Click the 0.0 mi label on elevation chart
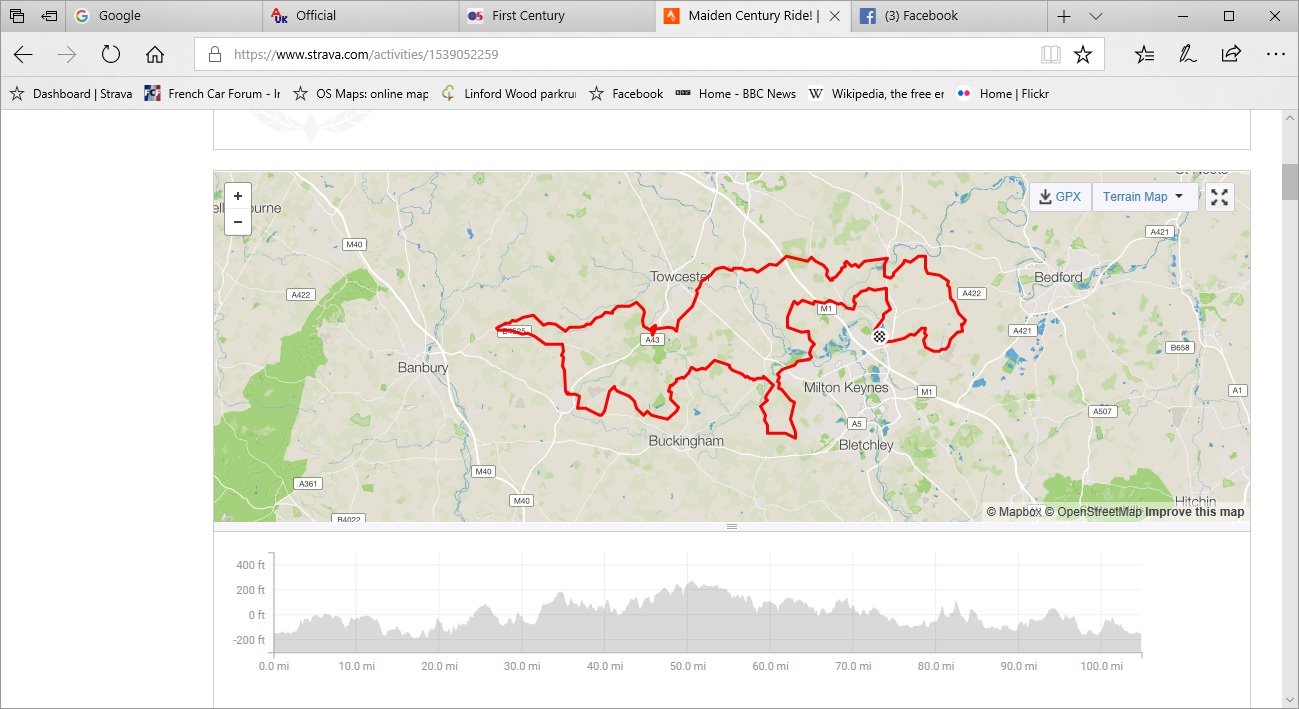This screenshot has height=709, width=1299. (x=274, y=666)
